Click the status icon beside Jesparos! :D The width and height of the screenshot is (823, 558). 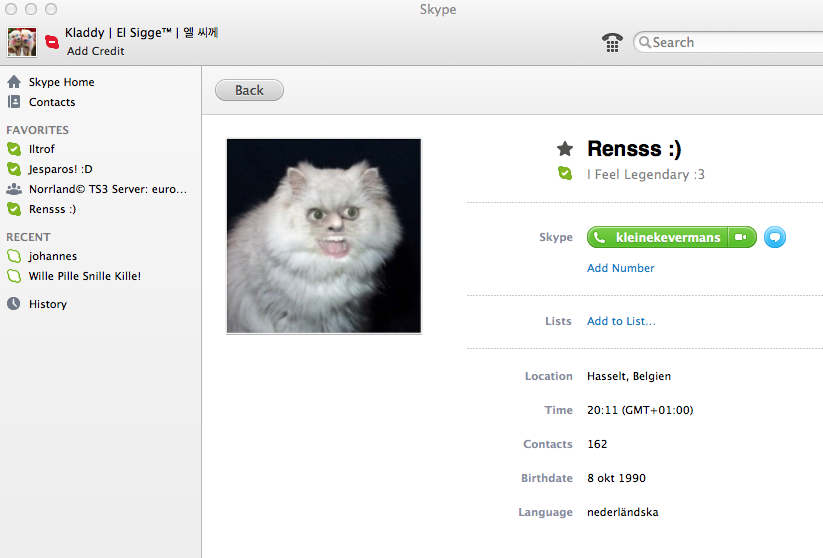tap(14, 169)
